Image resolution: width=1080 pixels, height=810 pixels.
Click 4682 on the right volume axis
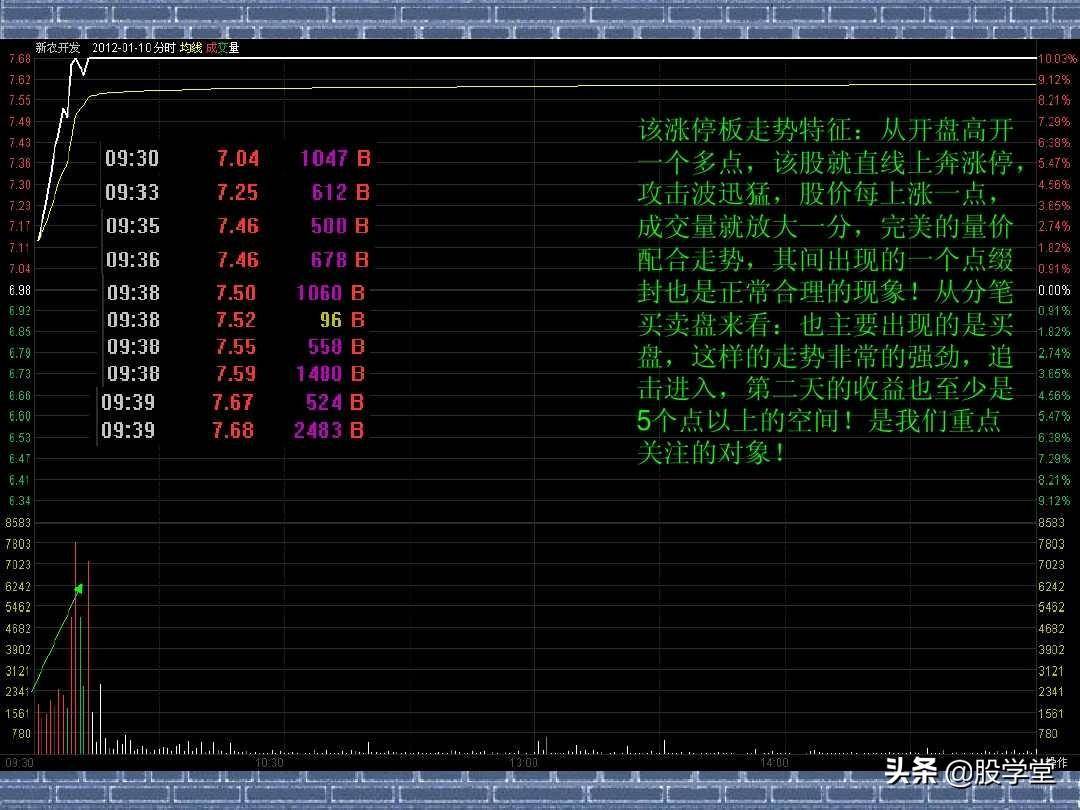pyautogui.click(x=1051, y=628)
